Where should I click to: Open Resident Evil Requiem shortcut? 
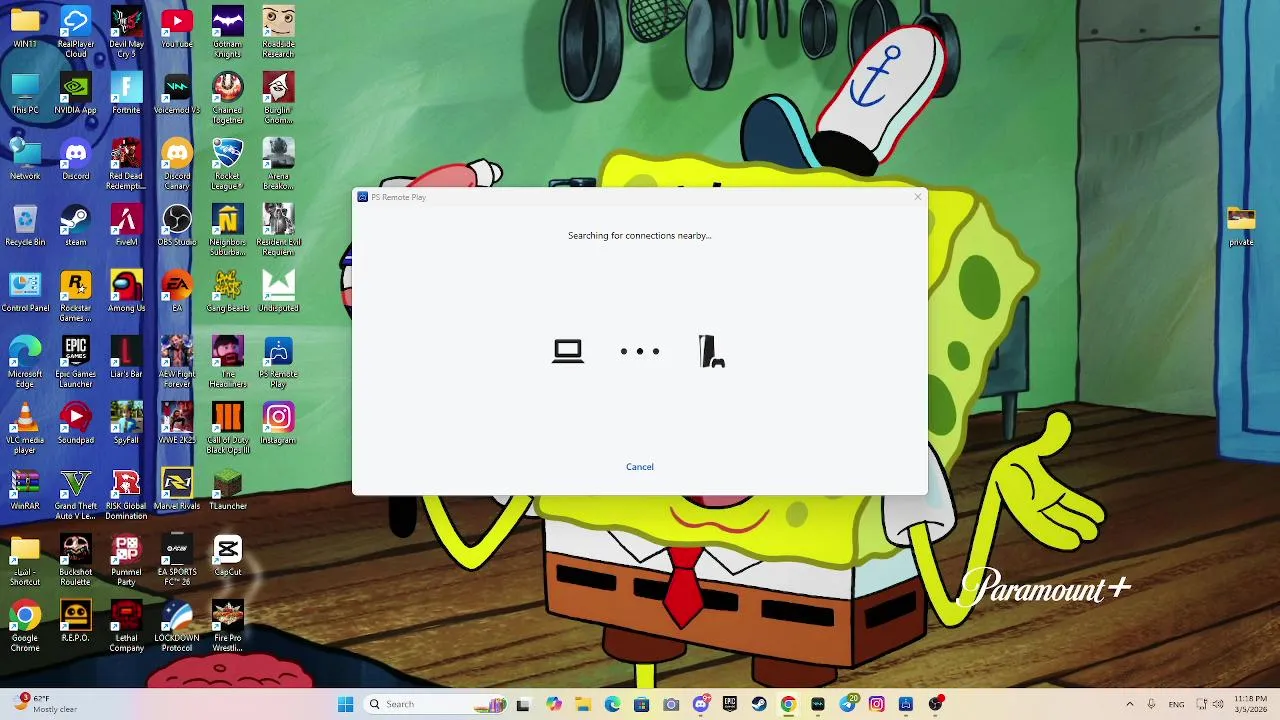coord(278,230)
